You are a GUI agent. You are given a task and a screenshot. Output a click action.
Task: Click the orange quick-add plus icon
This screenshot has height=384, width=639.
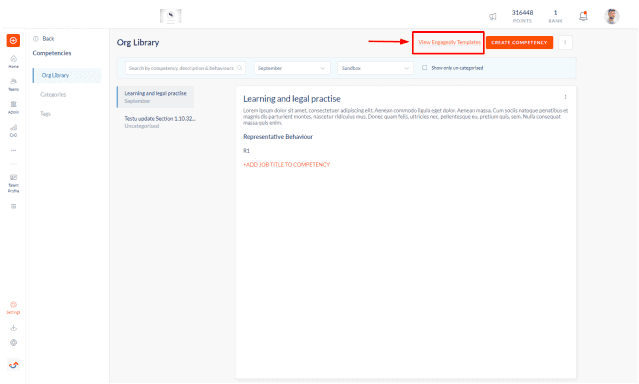click(13, 40)
